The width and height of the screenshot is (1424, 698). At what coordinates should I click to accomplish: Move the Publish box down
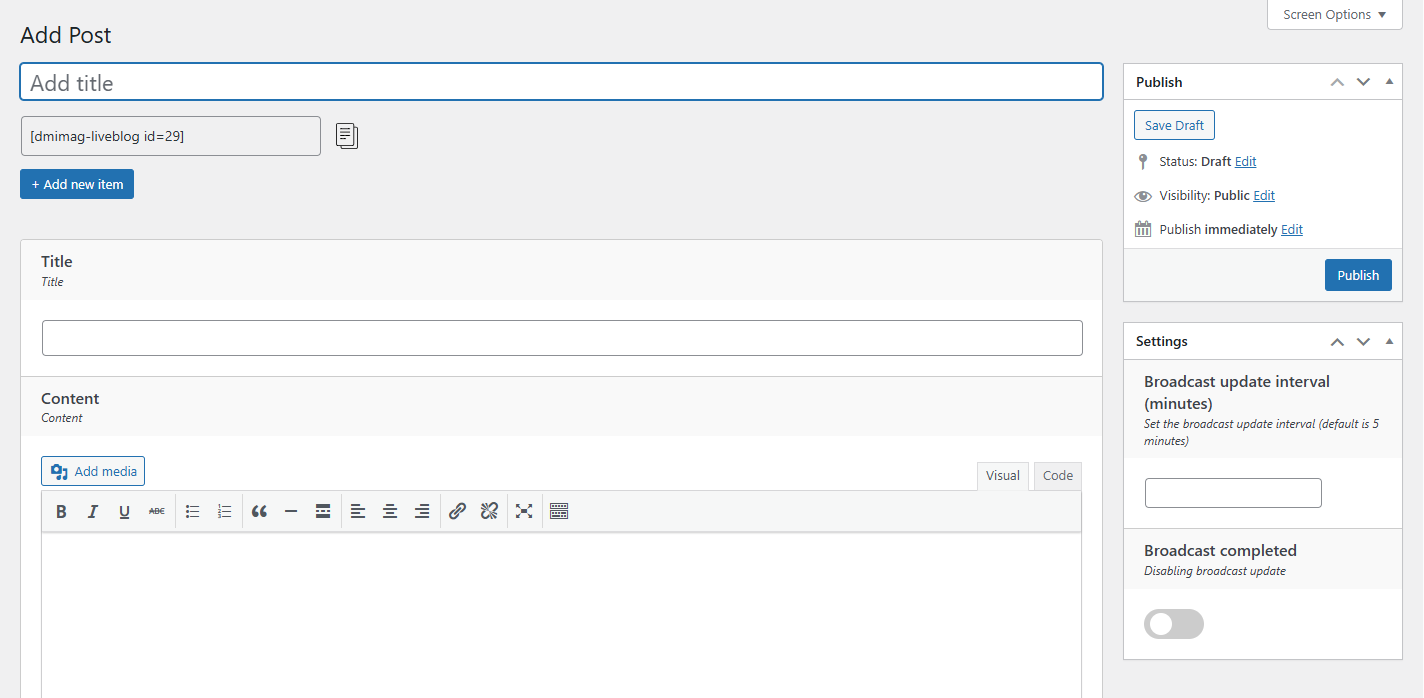pos(1363,82)
